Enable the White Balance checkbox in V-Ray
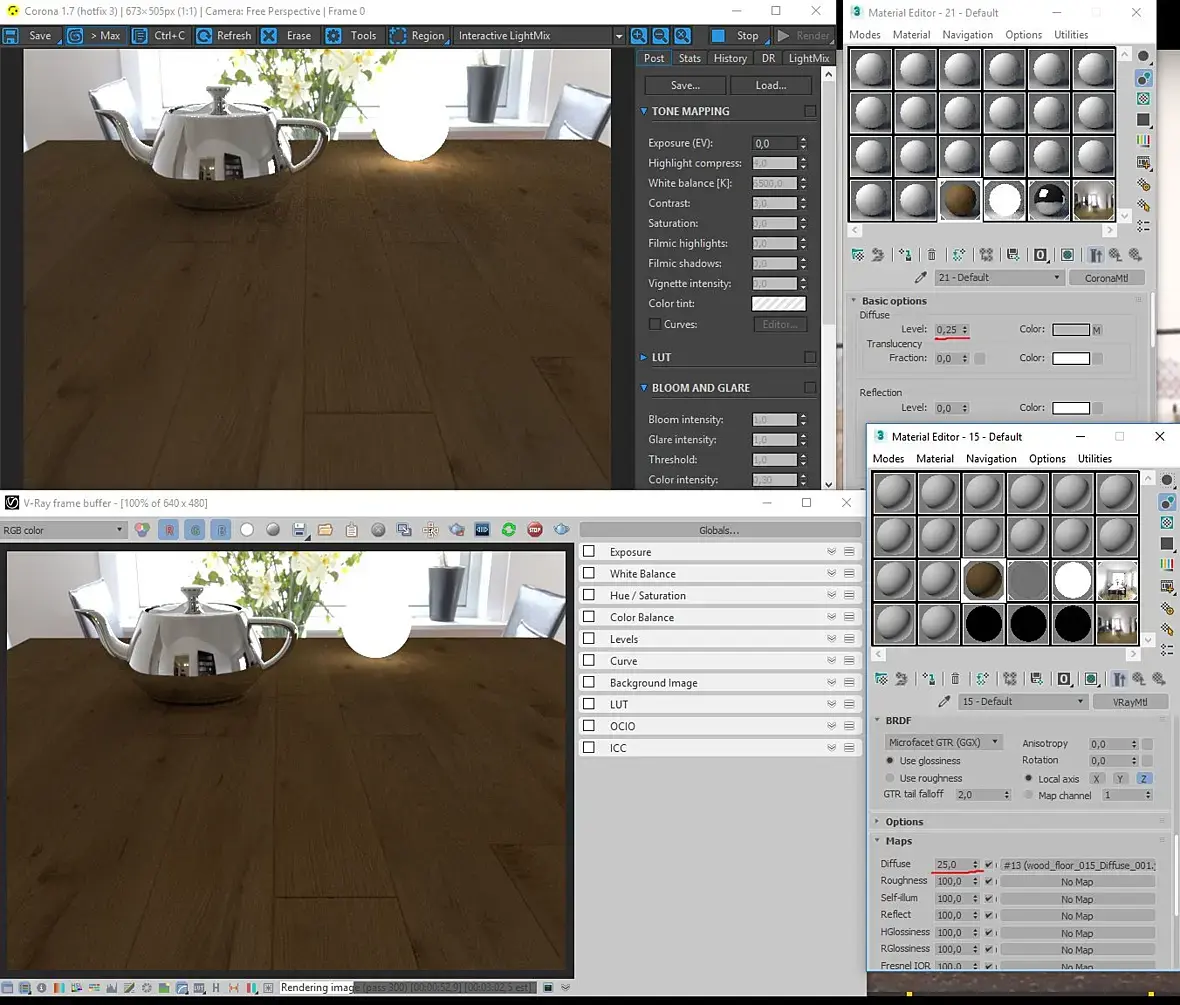The height and width of the screenshot is (1005, 1180). click(589, 574)
